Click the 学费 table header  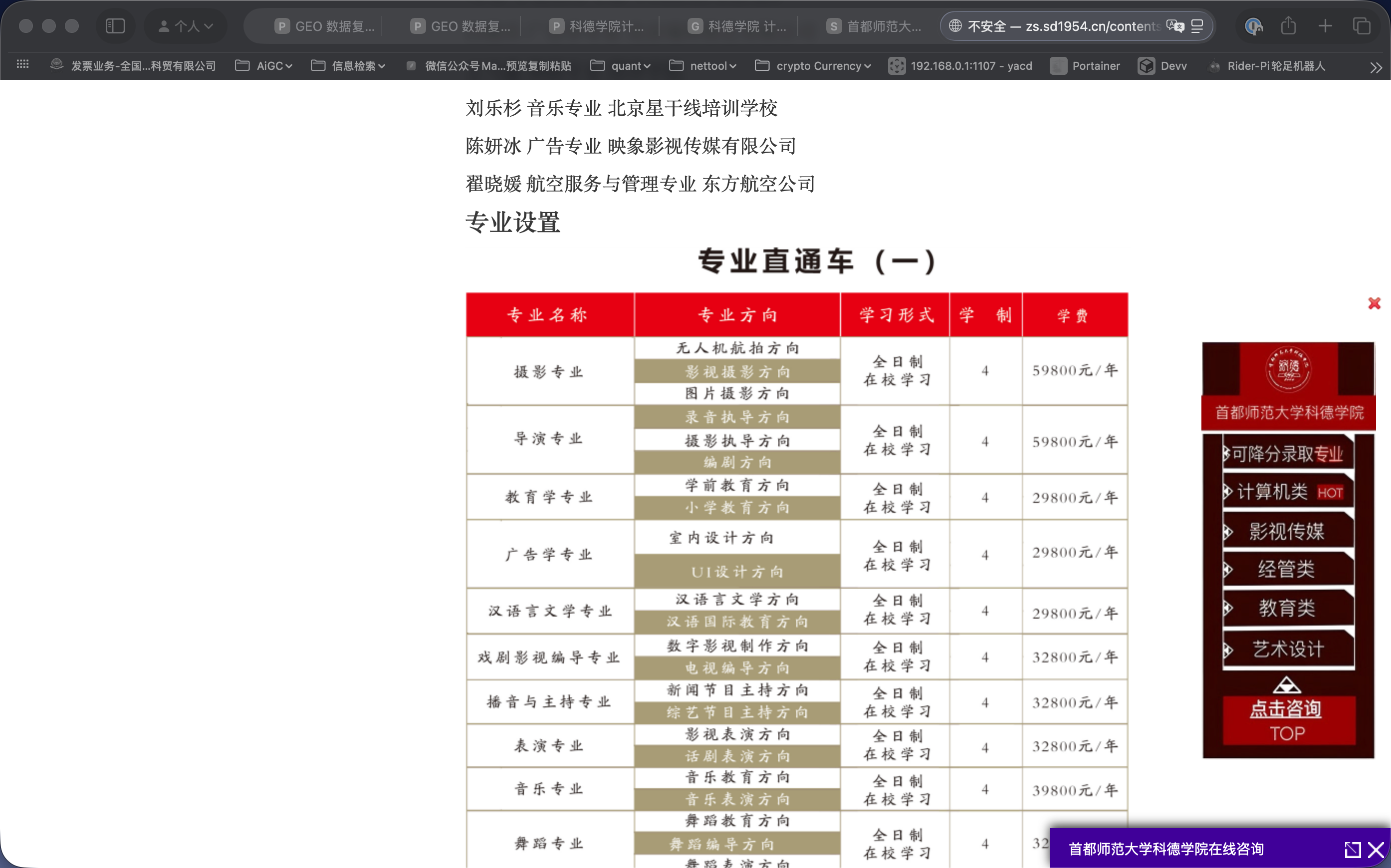1075,315
